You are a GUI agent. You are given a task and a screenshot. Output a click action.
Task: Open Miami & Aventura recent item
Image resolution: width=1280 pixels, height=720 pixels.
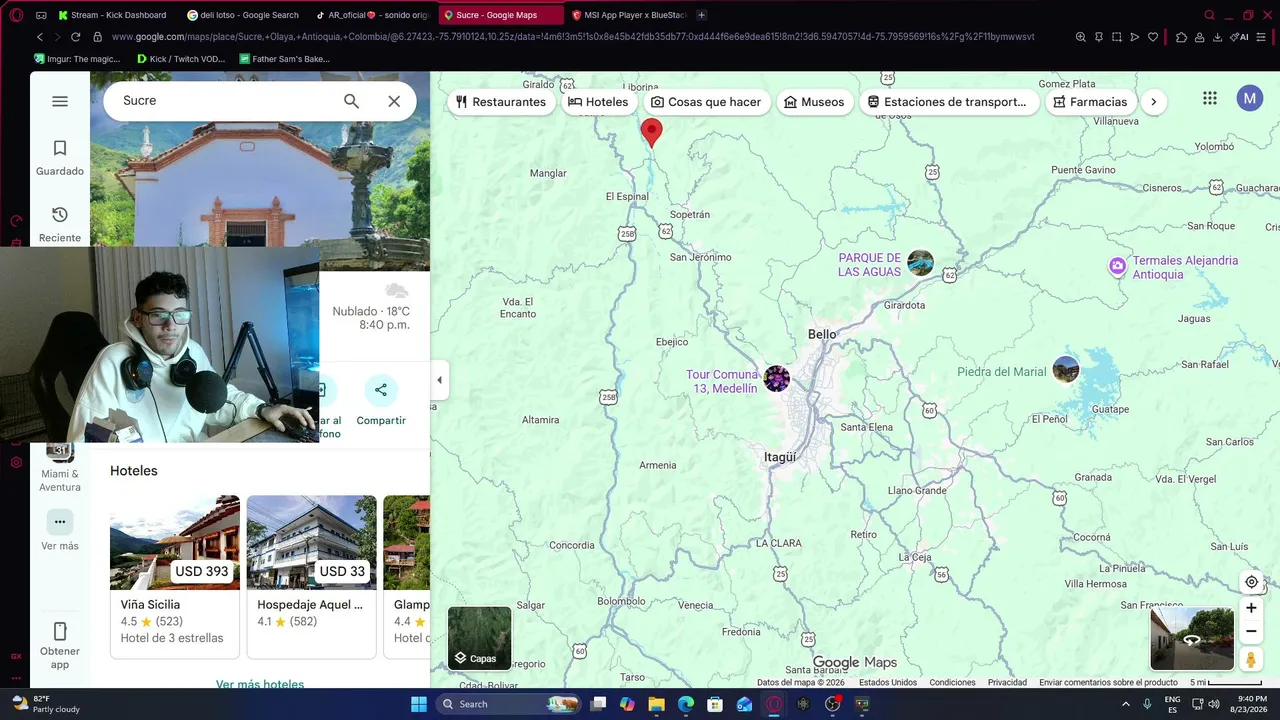point(60,468)
